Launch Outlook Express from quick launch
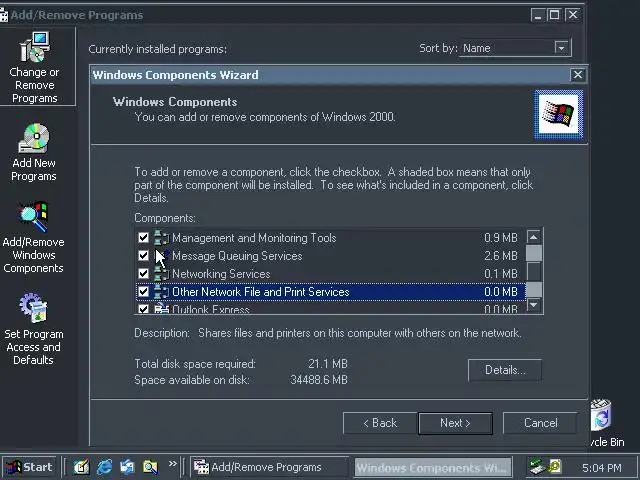 pyautogui.click(x=127, y=467)
